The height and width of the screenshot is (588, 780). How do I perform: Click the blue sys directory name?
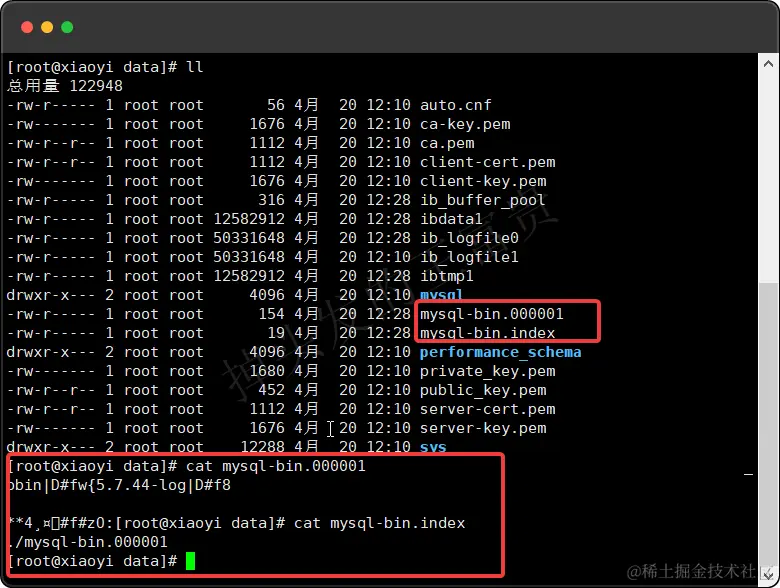433,447
